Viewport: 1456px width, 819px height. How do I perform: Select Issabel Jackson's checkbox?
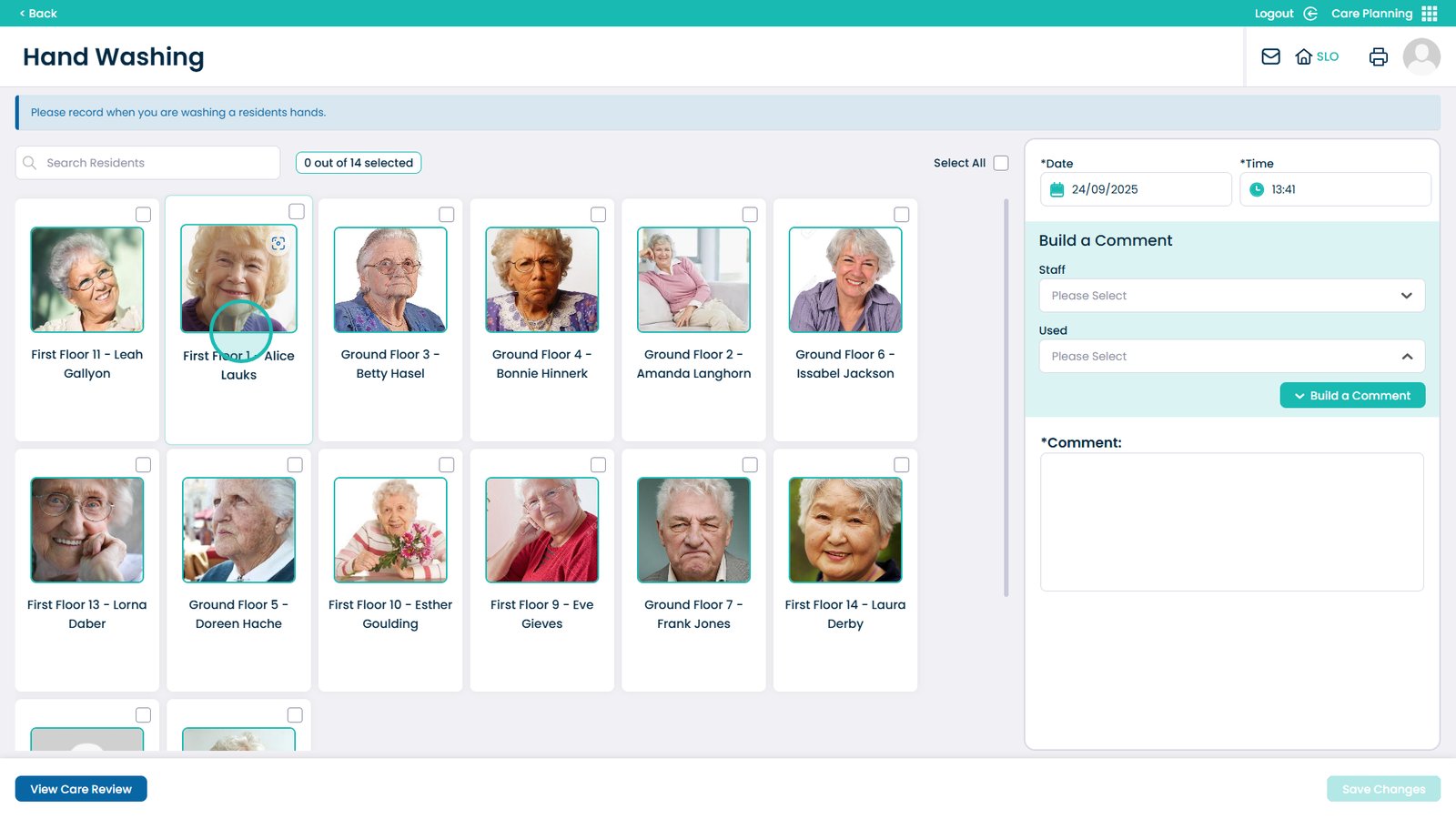click(902, 215)
